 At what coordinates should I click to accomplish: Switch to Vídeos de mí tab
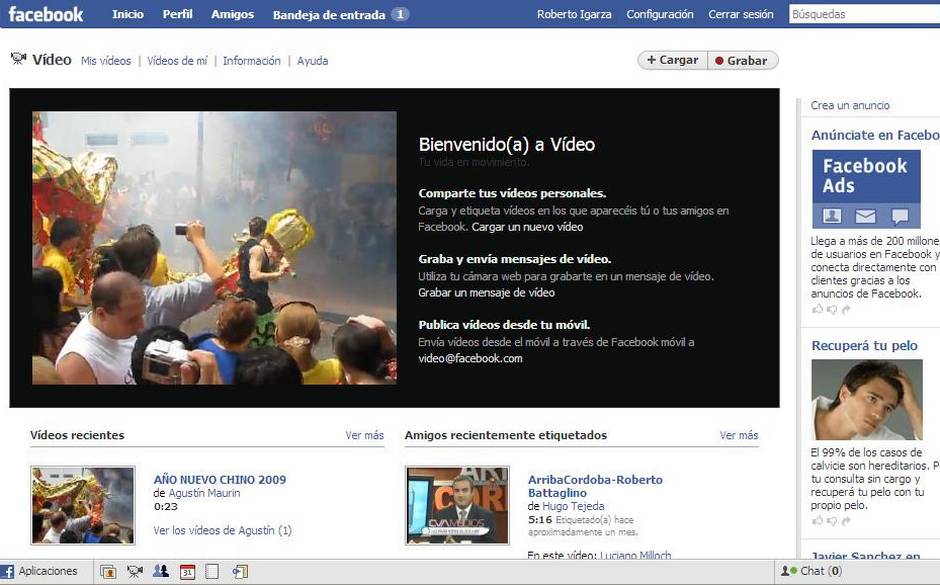[x=177, y=61]
